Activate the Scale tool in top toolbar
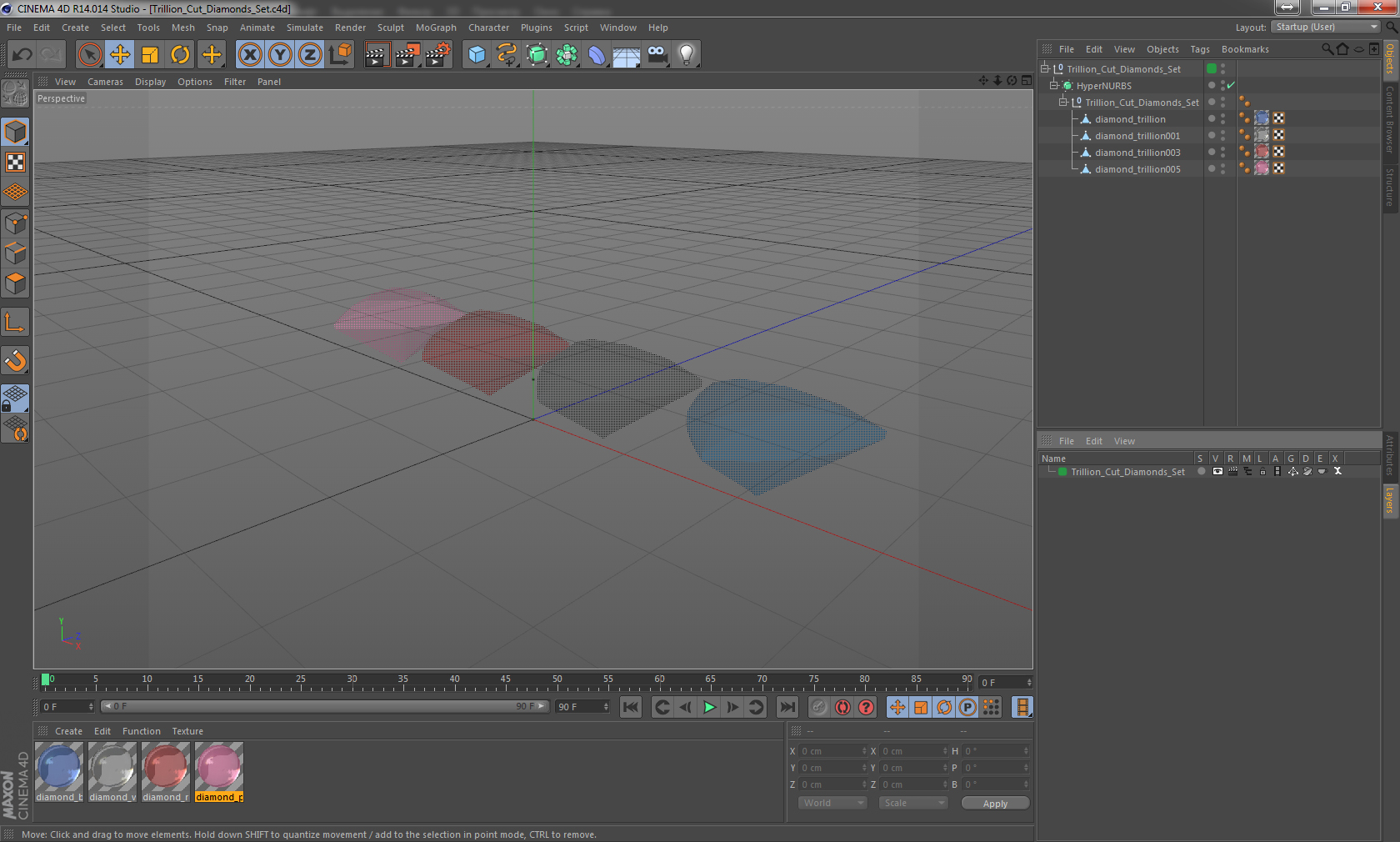Screen dimensions: 1400x842 pyautogui.click(x=150, y=55)
